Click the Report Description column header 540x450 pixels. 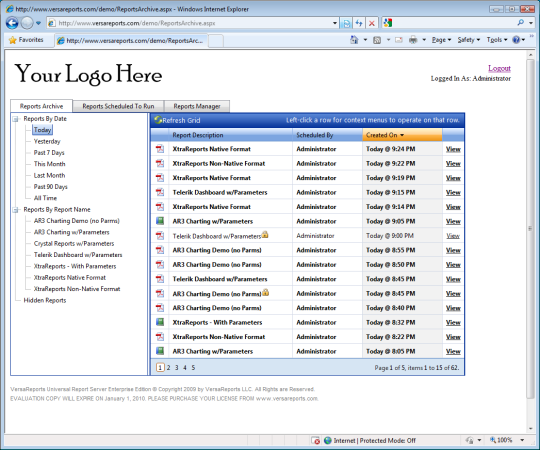point(230,135)
